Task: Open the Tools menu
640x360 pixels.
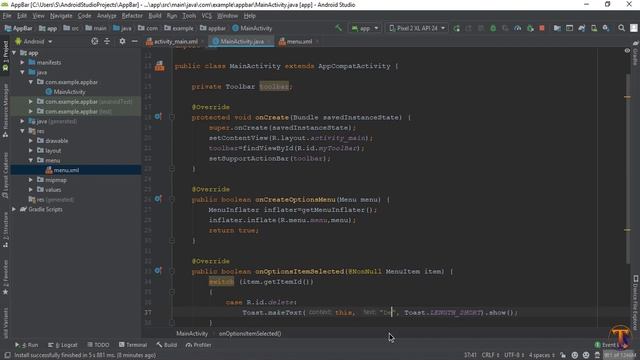Action: [x=189, y=16]
